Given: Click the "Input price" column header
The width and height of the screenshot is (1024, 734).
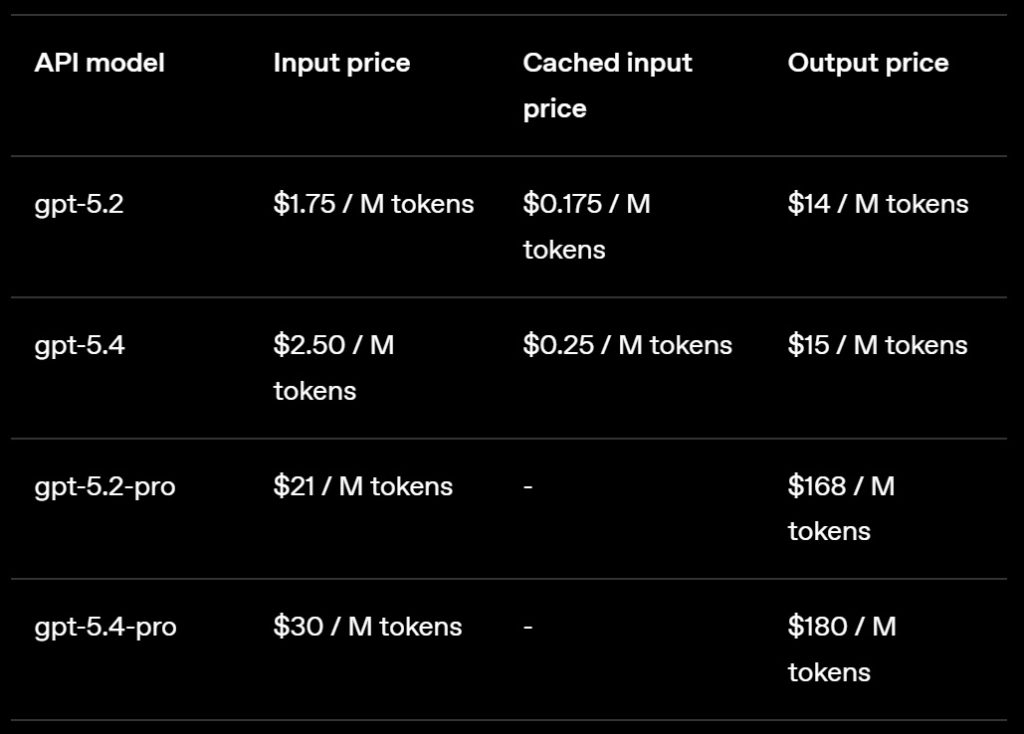Looking at the screenshot, I should pyautogui.click(x=341, y=63).
